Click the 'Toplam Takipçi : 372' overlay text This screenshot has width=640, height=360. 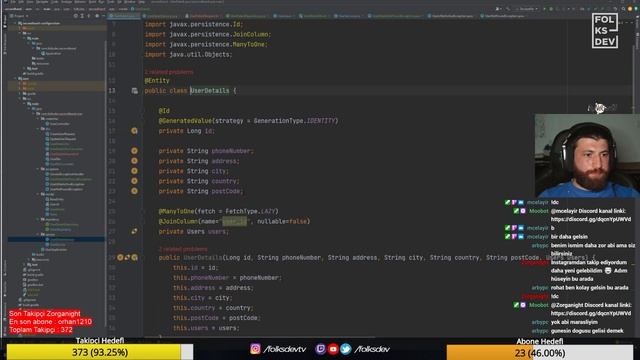click(x=40, y=330)
